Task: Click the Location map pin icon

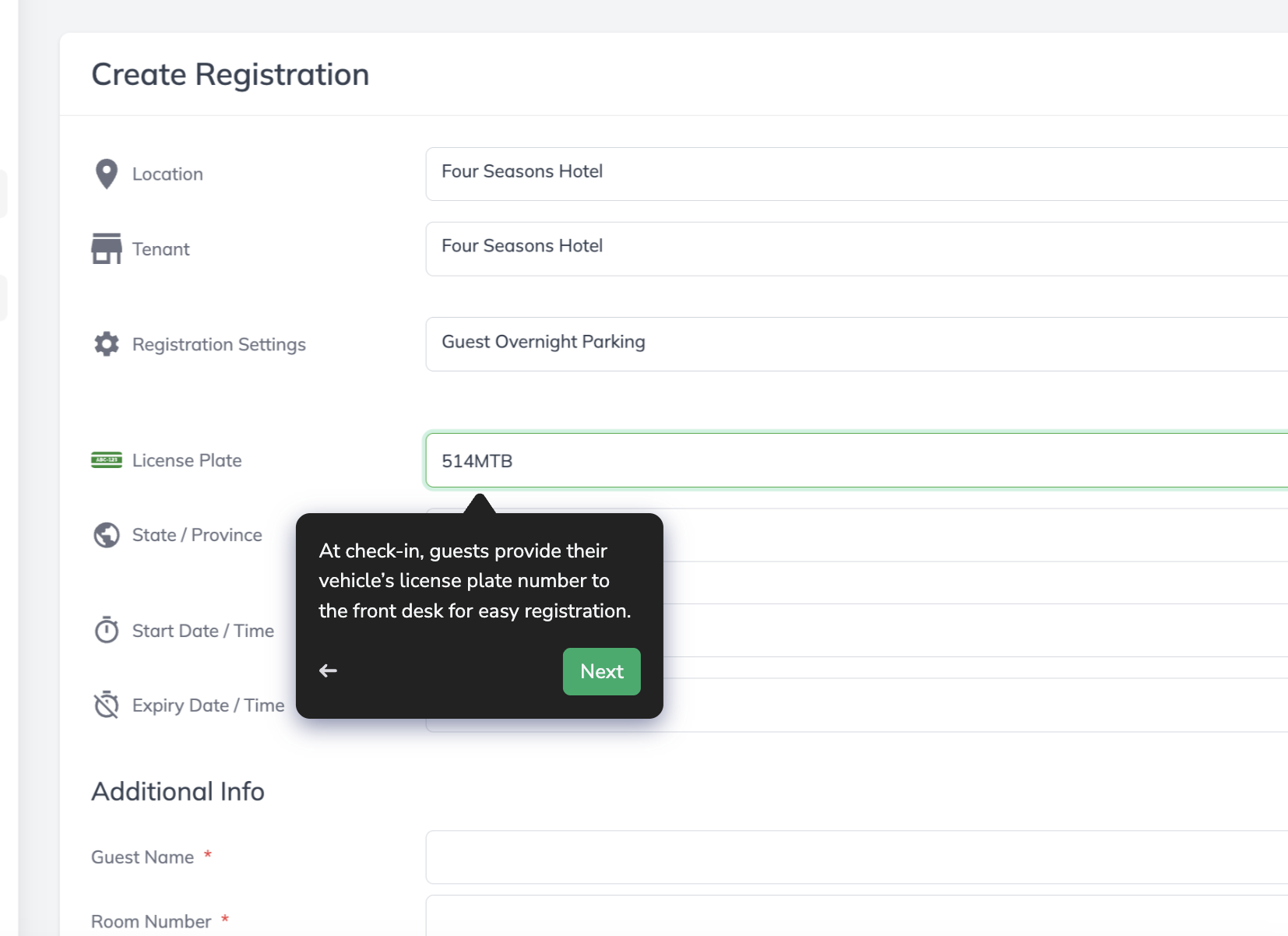Action: coord(107,174)
